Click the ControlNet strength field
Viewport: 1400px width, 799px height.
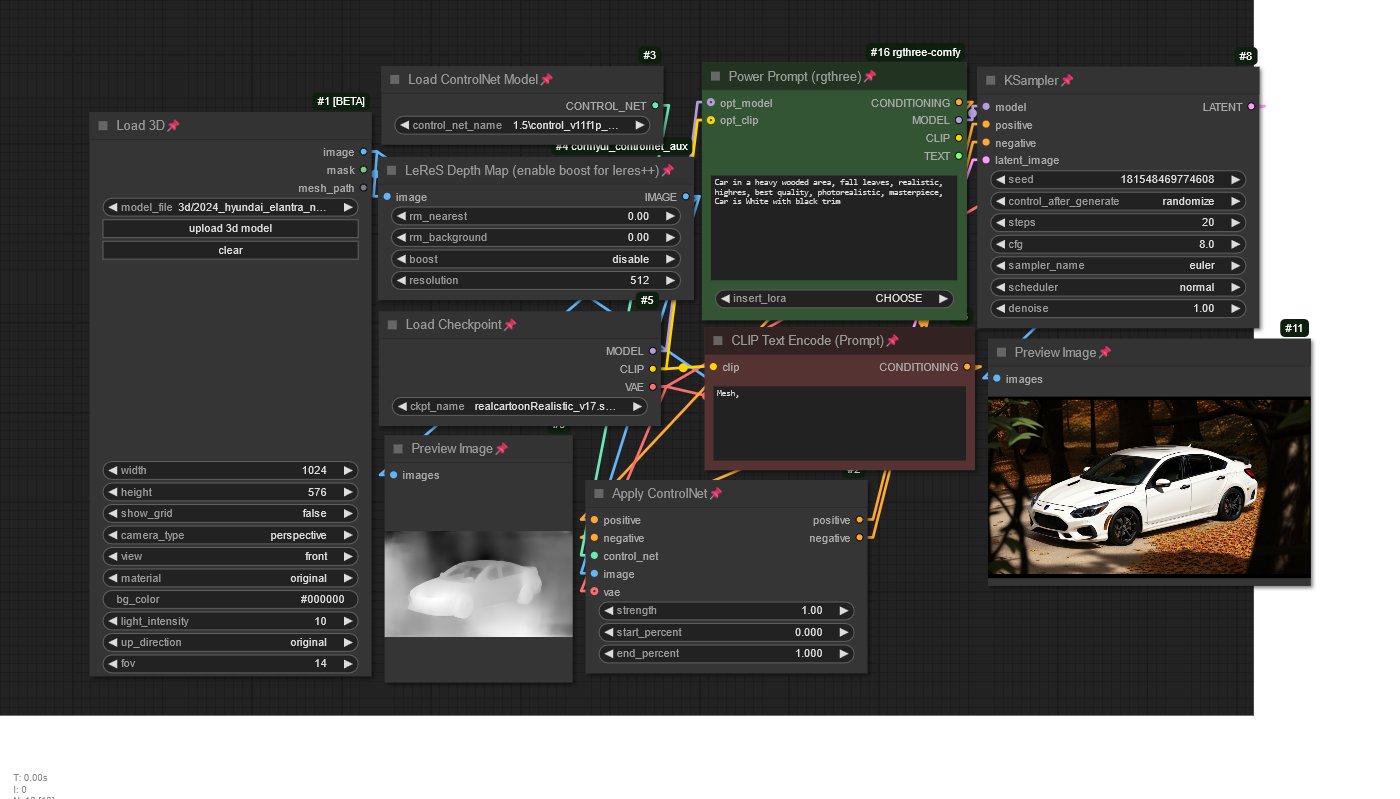(726, 611)
